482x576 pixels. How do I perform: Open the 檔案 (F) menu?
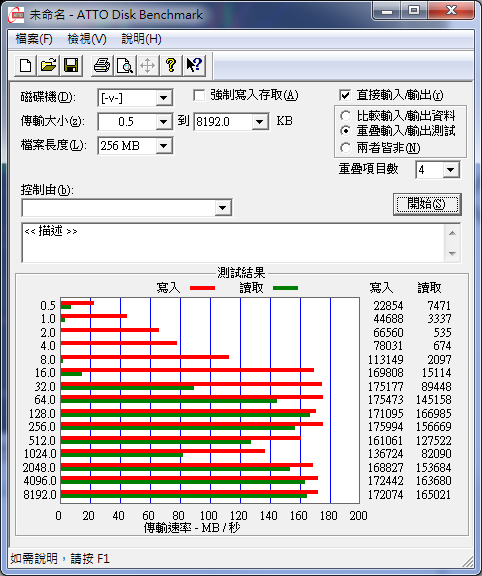(34, 39)
